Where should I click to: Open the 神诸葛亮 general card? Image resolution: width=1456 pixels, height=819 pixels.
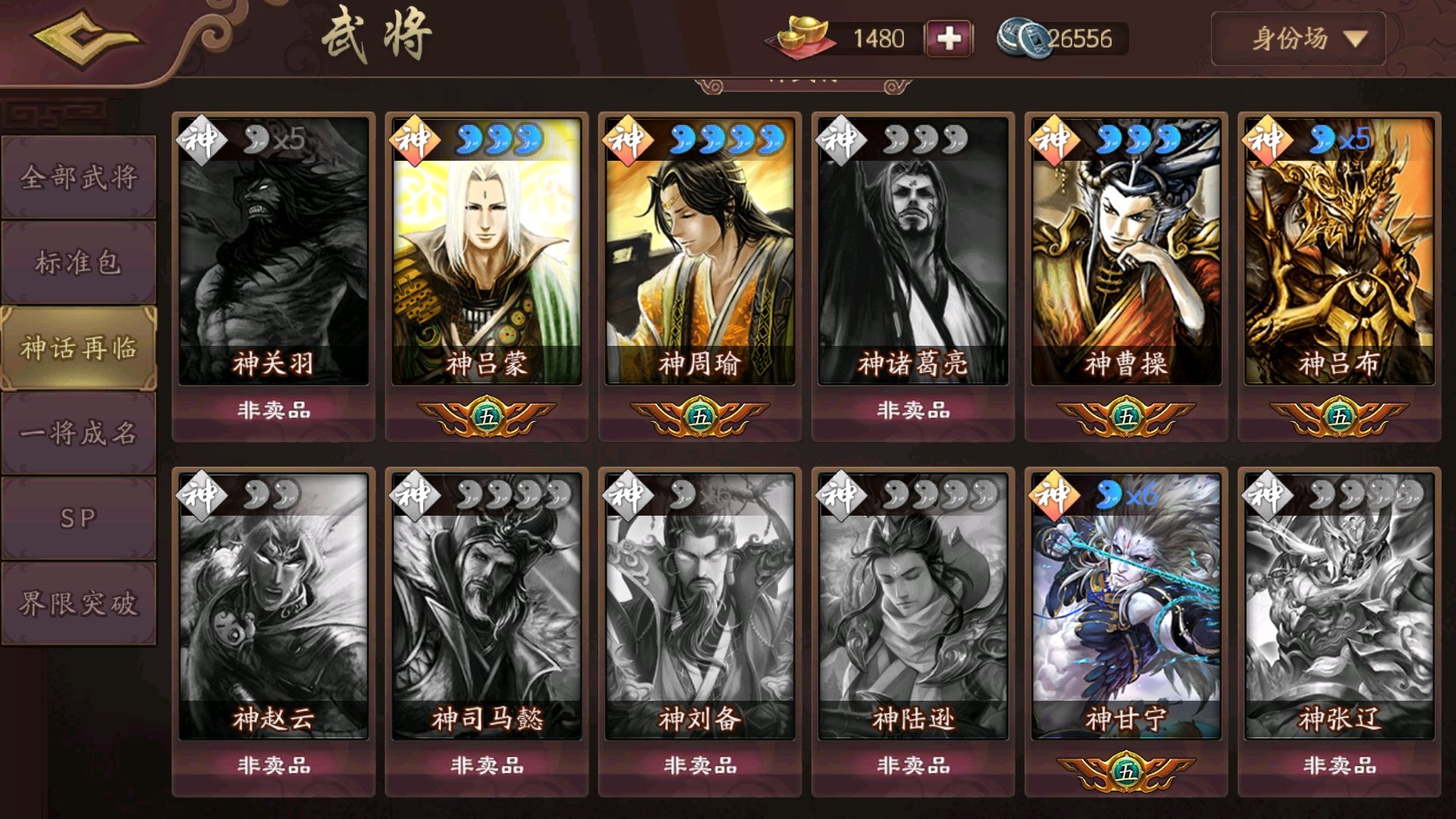coord(913,250)
